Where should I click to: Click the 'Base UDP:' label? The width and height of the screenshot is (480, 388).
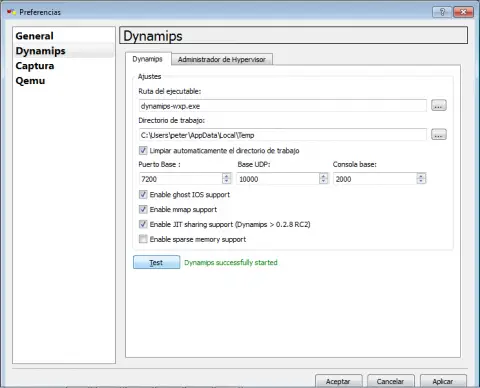point(254,164)
